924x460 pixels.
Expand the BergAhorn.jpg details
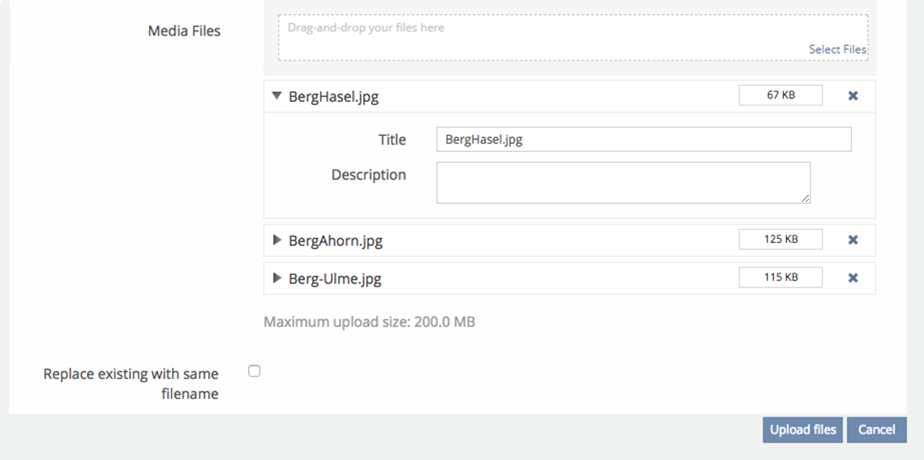click(x=277, y=241)
